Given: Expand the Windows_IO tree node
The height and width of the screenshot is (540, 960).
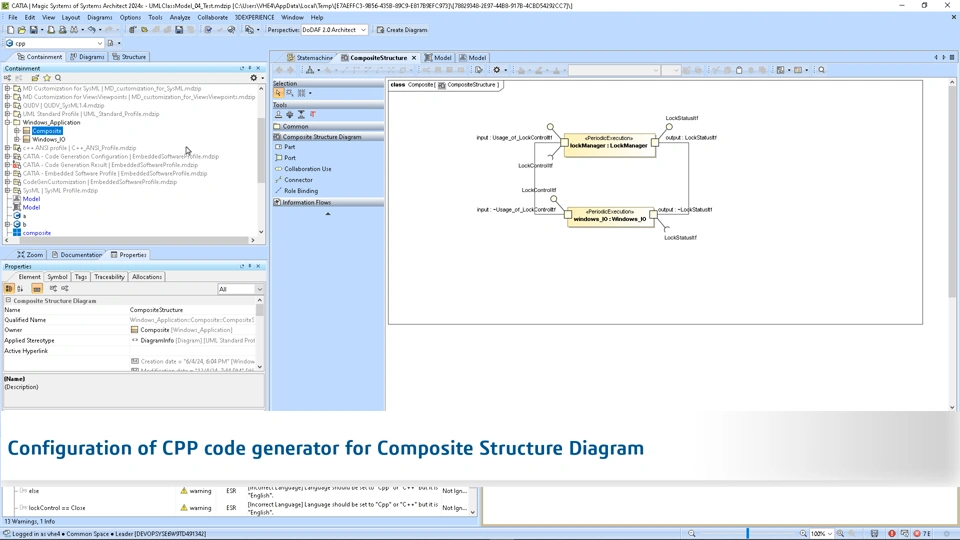Looking at the screenshot, I should (x=17, y=140).
